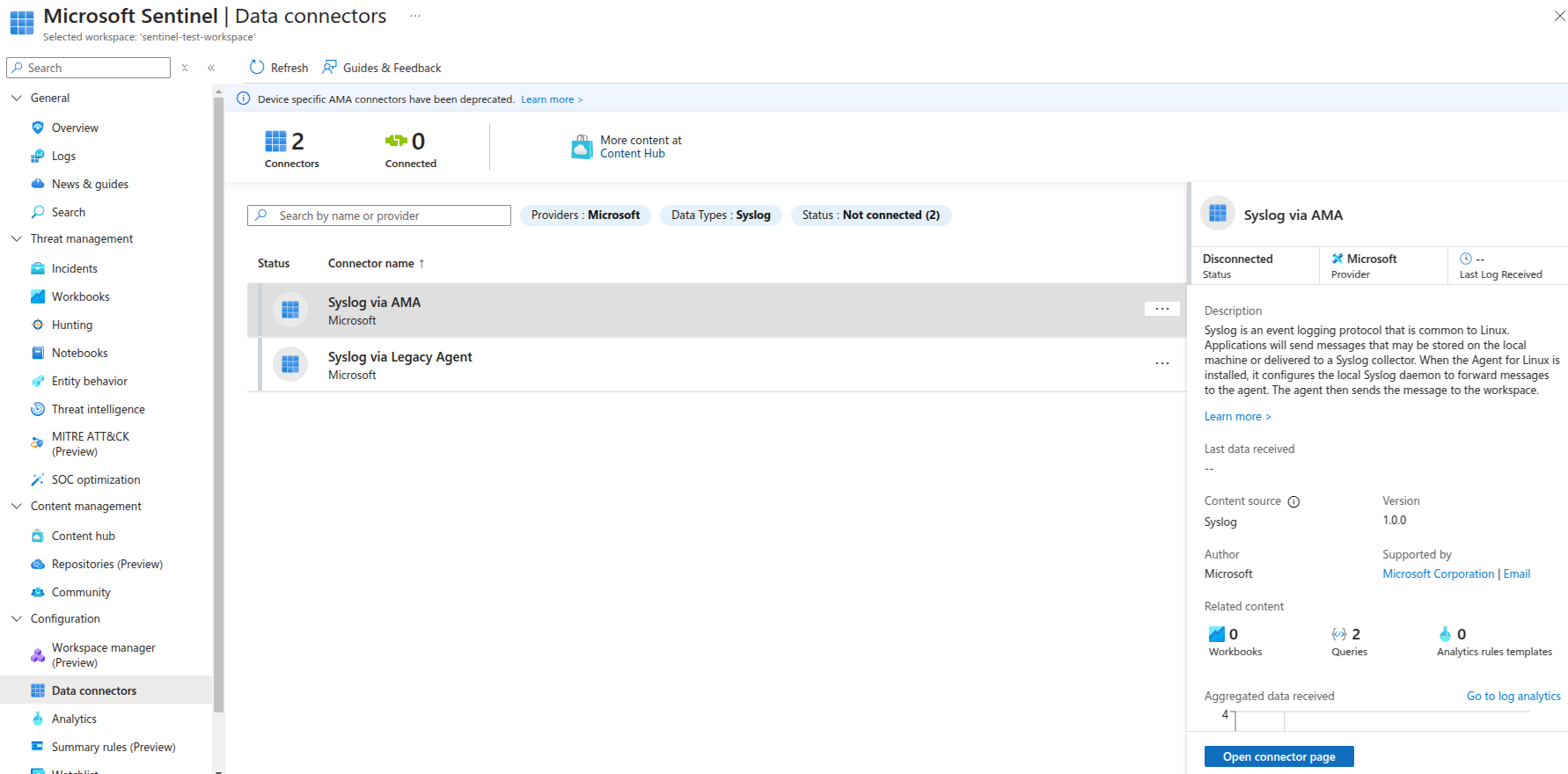The image size is (1568, 774).
Task: Click the Data connectors grid icon in sidebar
Action: tap(38, 690)
